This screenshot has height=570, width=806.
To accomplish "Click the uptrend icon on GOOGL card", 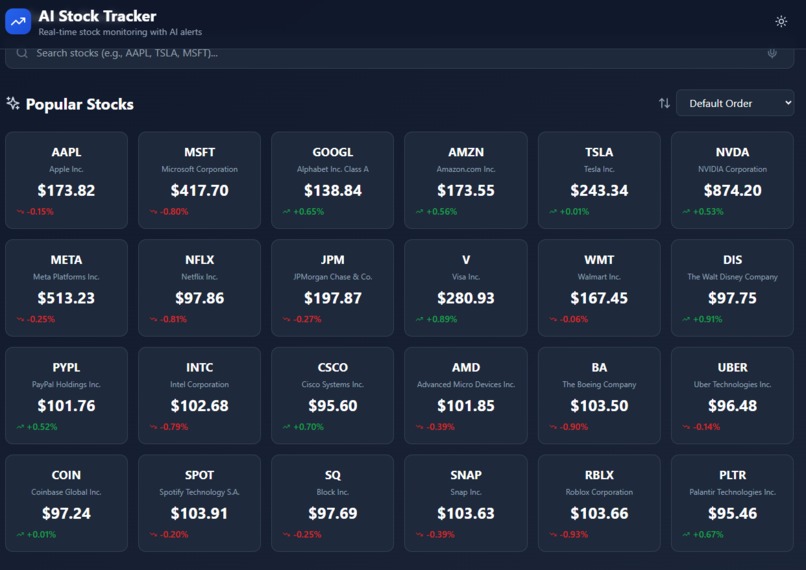I will (x=286, y=211).
